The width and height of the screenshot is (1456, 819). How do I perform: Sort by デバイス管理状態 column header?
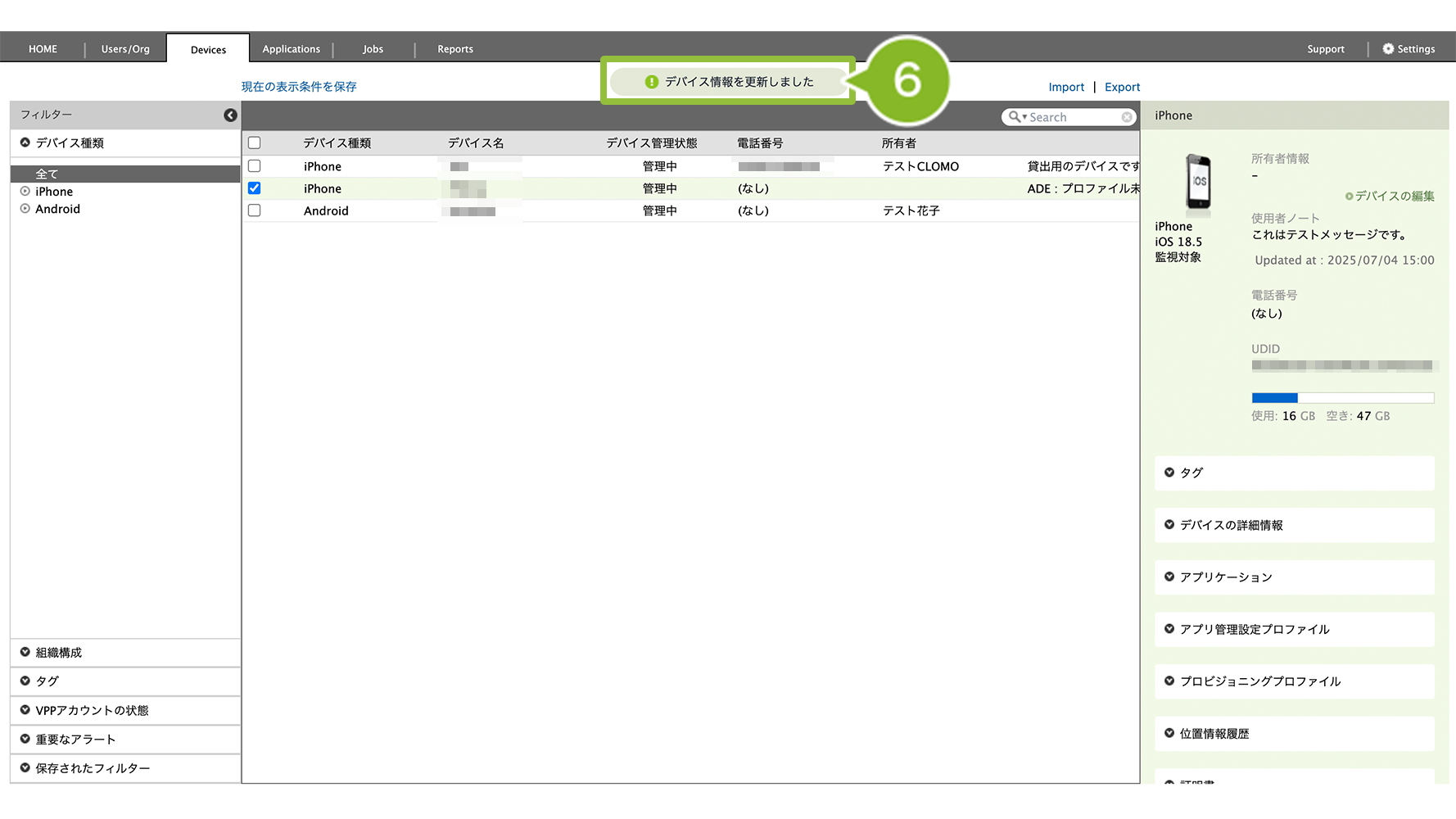652,143
